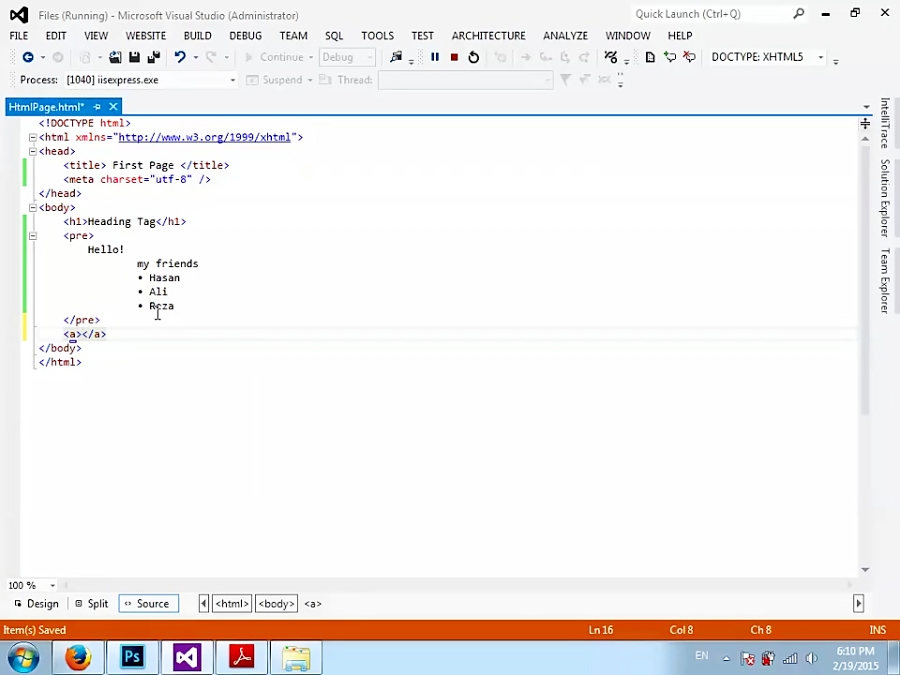Open the DEBUG menu
The height and width of the screenshot is (675, 900).
point(245,35)
